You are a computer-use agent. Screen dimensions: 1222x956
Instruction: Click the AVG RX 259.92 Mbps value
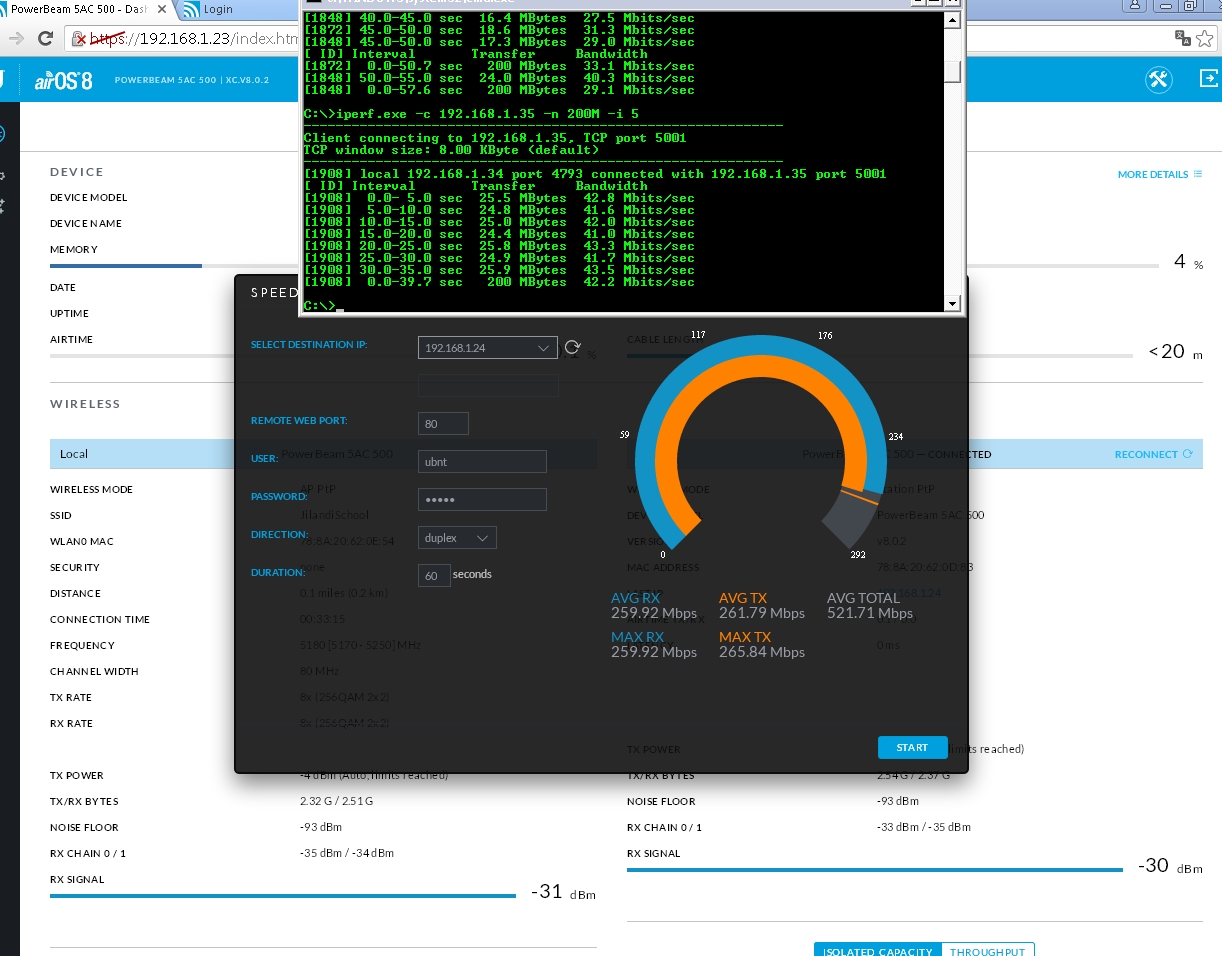(x=654, y=613)
